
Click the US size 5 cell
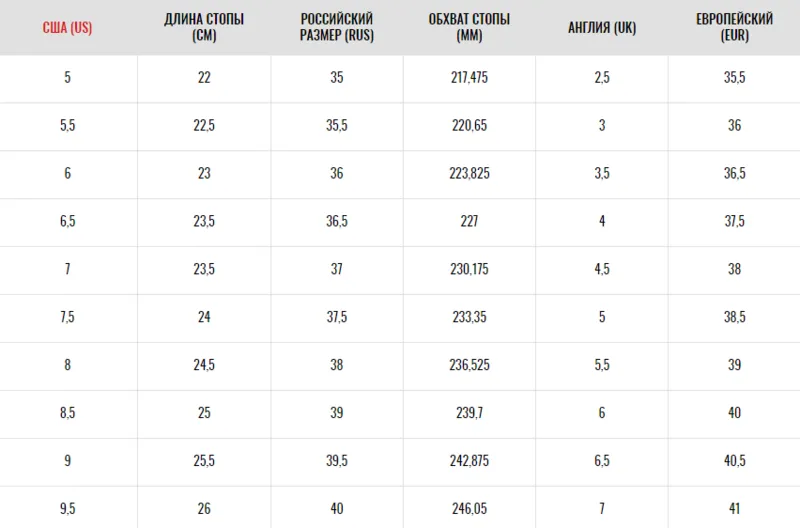click(x=67, y=78)
